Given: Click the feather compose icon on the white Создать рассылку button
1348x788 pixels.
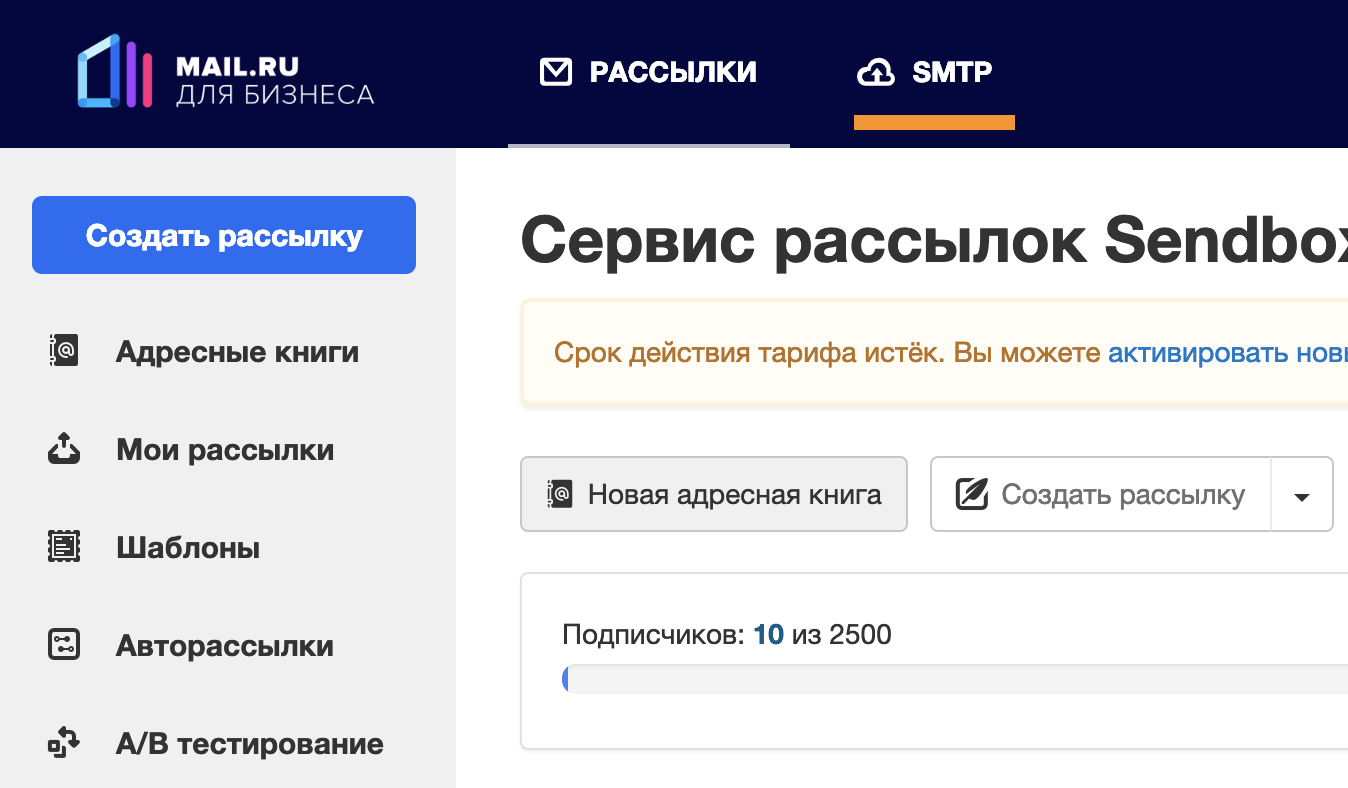Looking at the screenshot, I should 972,494.
